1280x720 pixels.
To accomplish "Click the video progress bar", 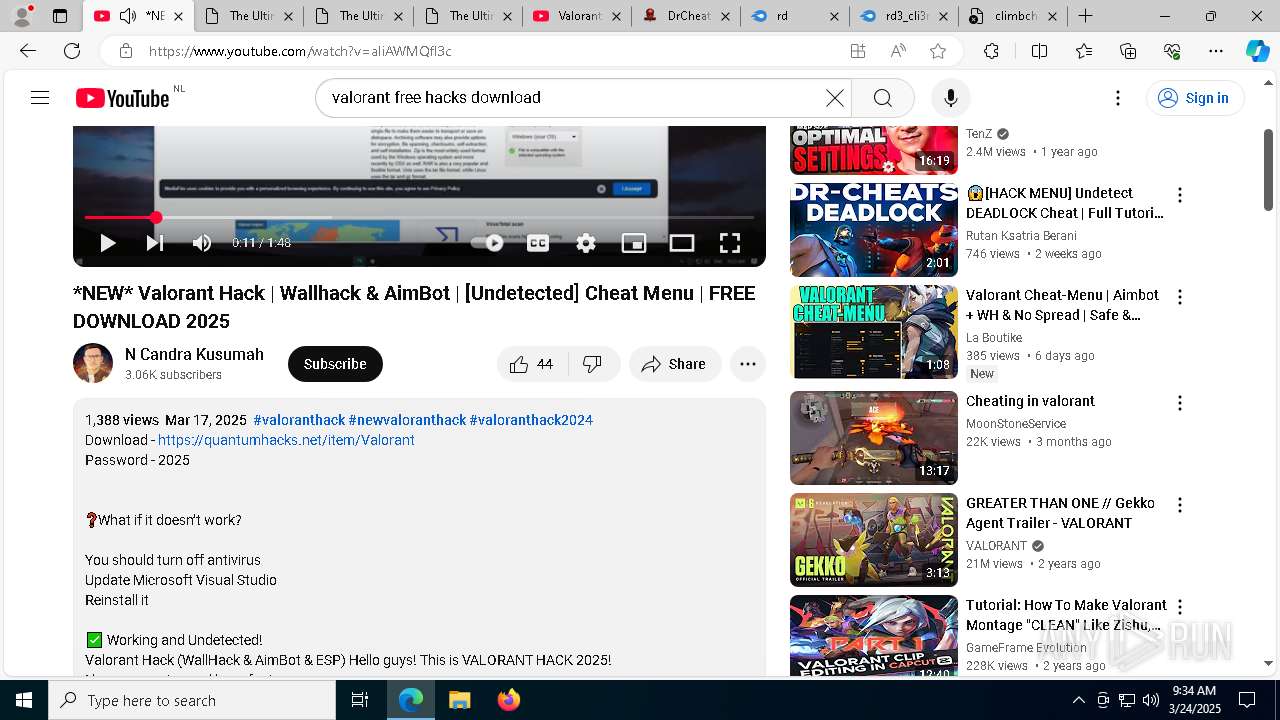I will (419, 217).
